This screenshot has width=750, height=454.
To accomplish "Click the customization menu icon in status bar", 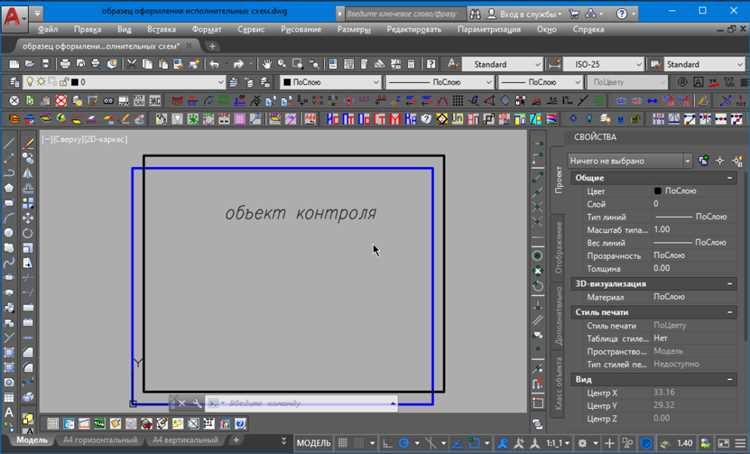I will pos(741,443).
